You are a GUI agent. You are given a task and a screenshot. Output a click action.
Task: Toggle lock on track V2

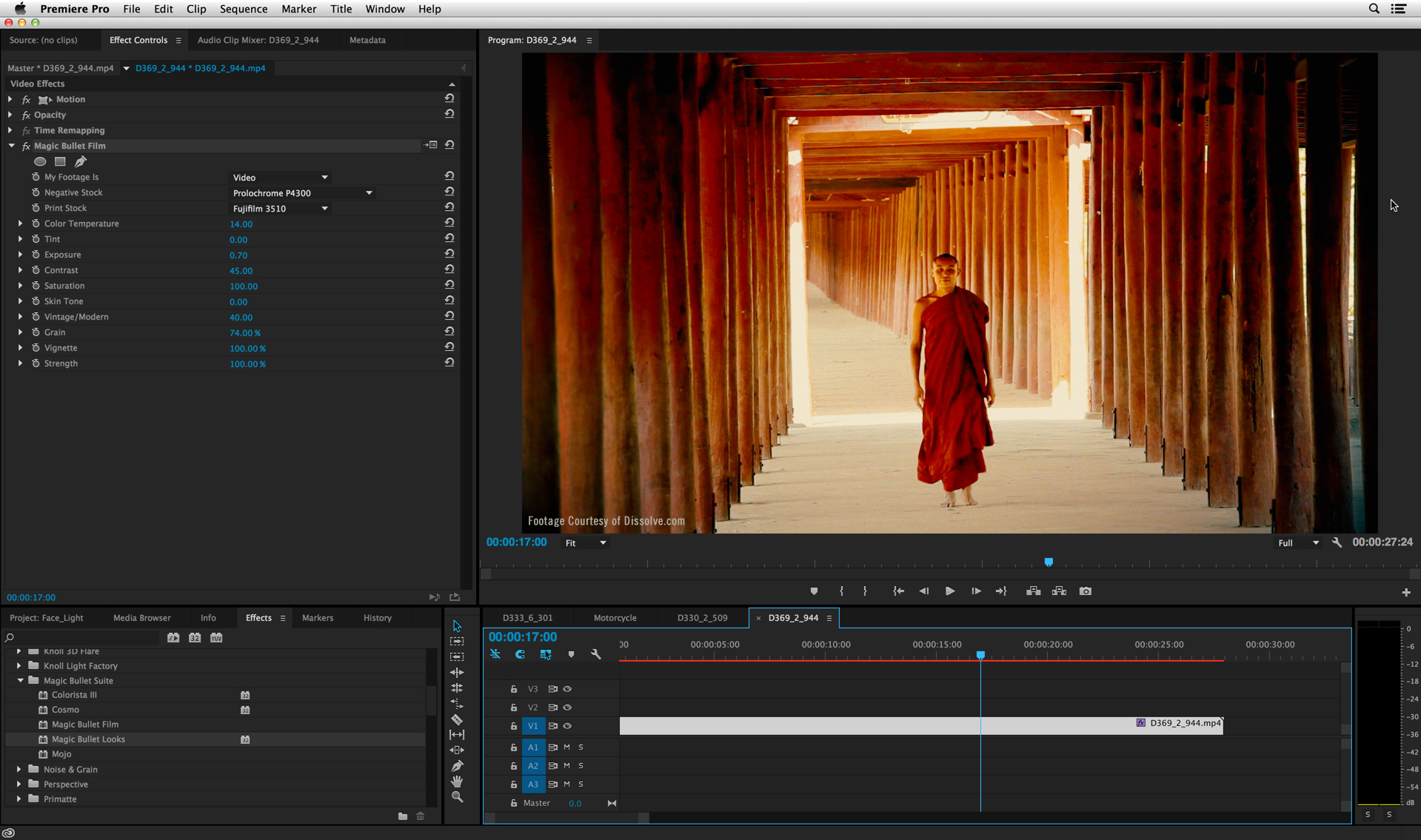pyautogui.click(x=513, y=708)
